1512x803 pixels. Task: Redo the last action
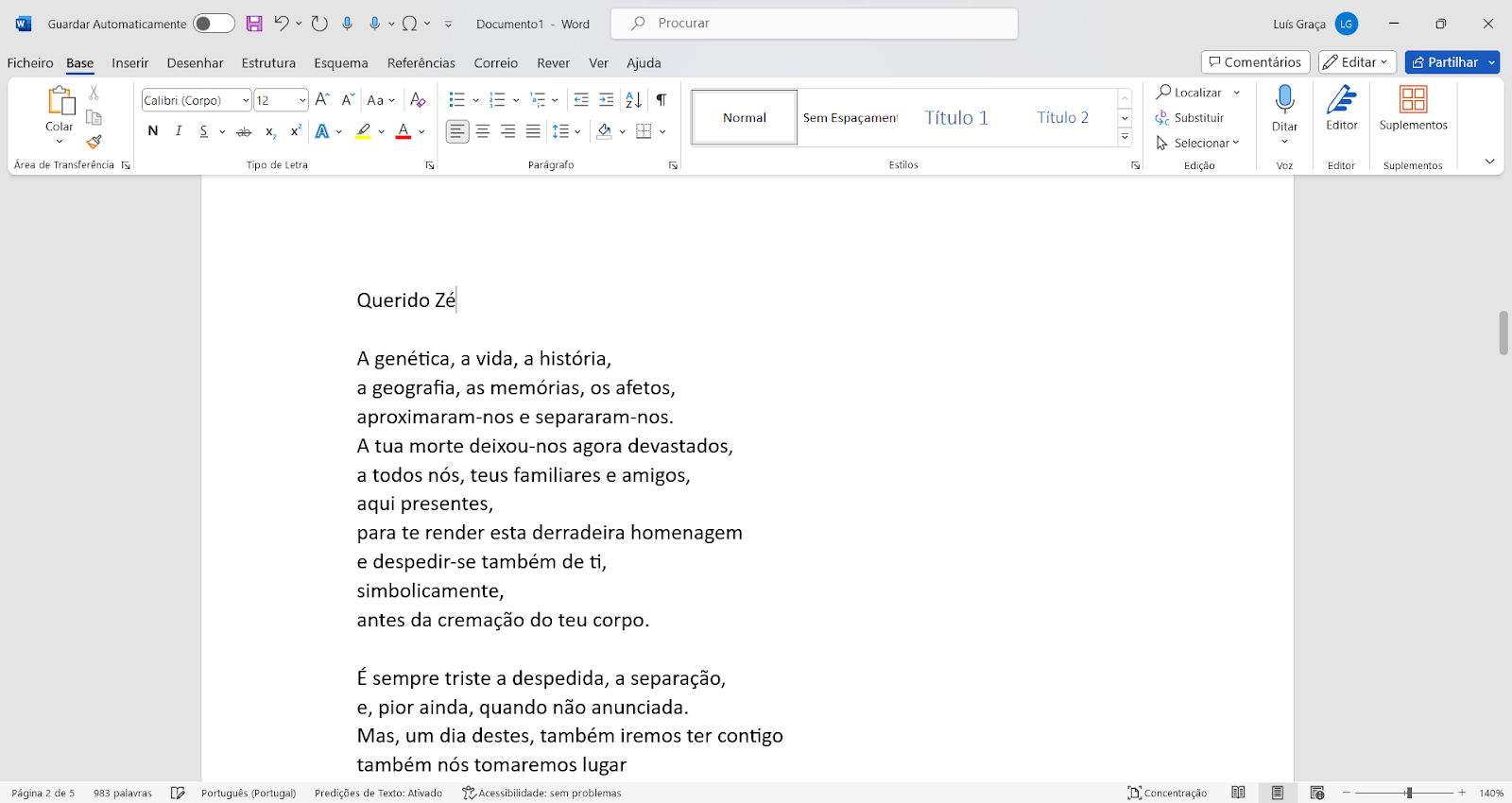tap(319, 24)
